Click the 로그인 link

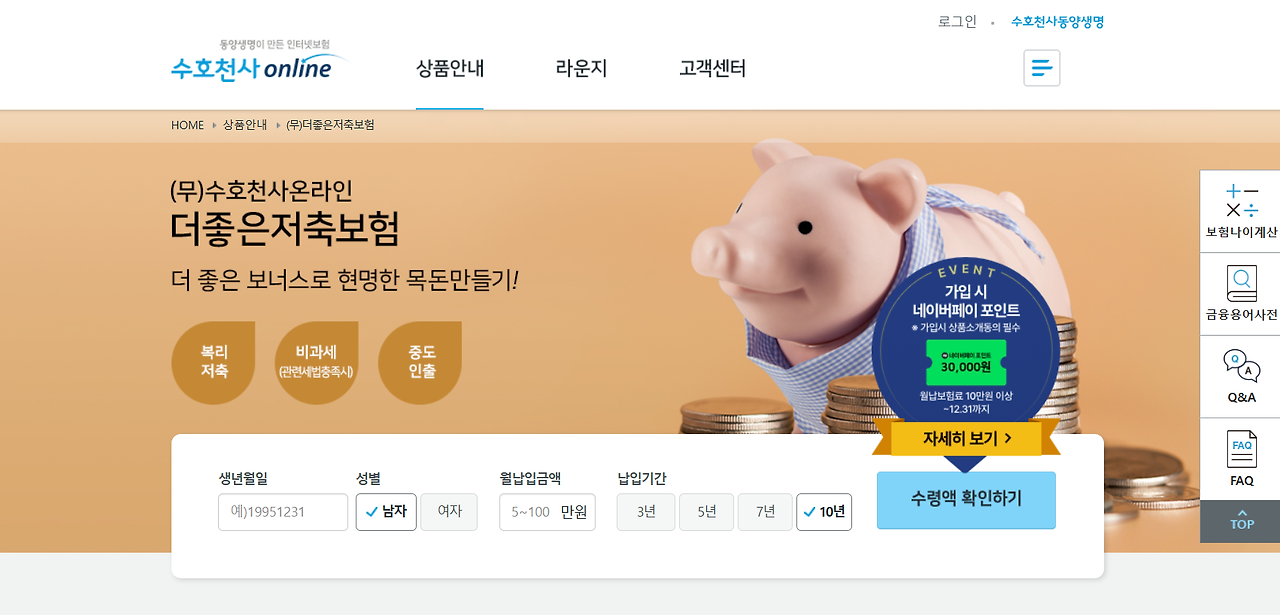[x=957, y=21]
